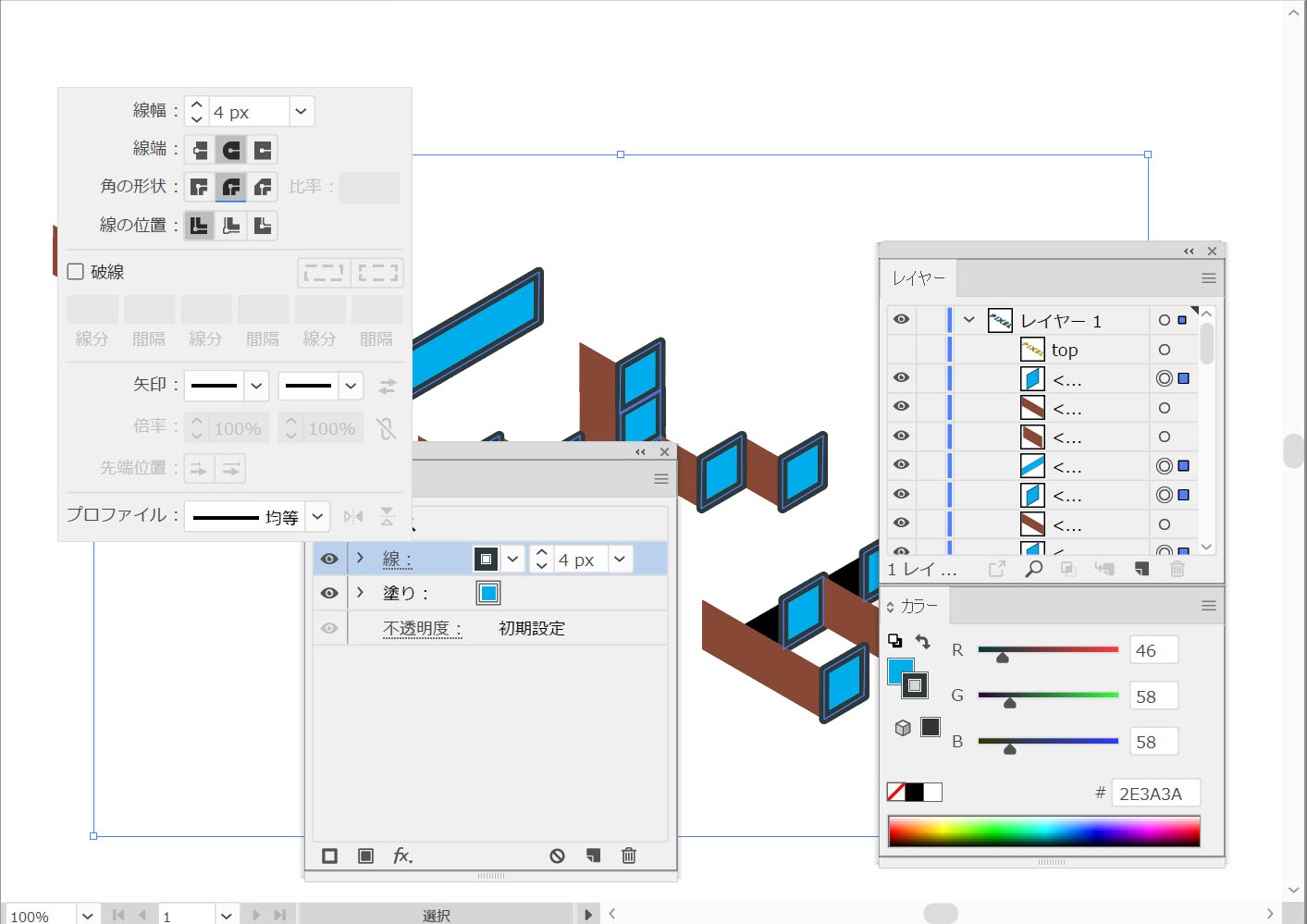Click the clear appearance icon
1307x924 pixels.
coord(557,856)
